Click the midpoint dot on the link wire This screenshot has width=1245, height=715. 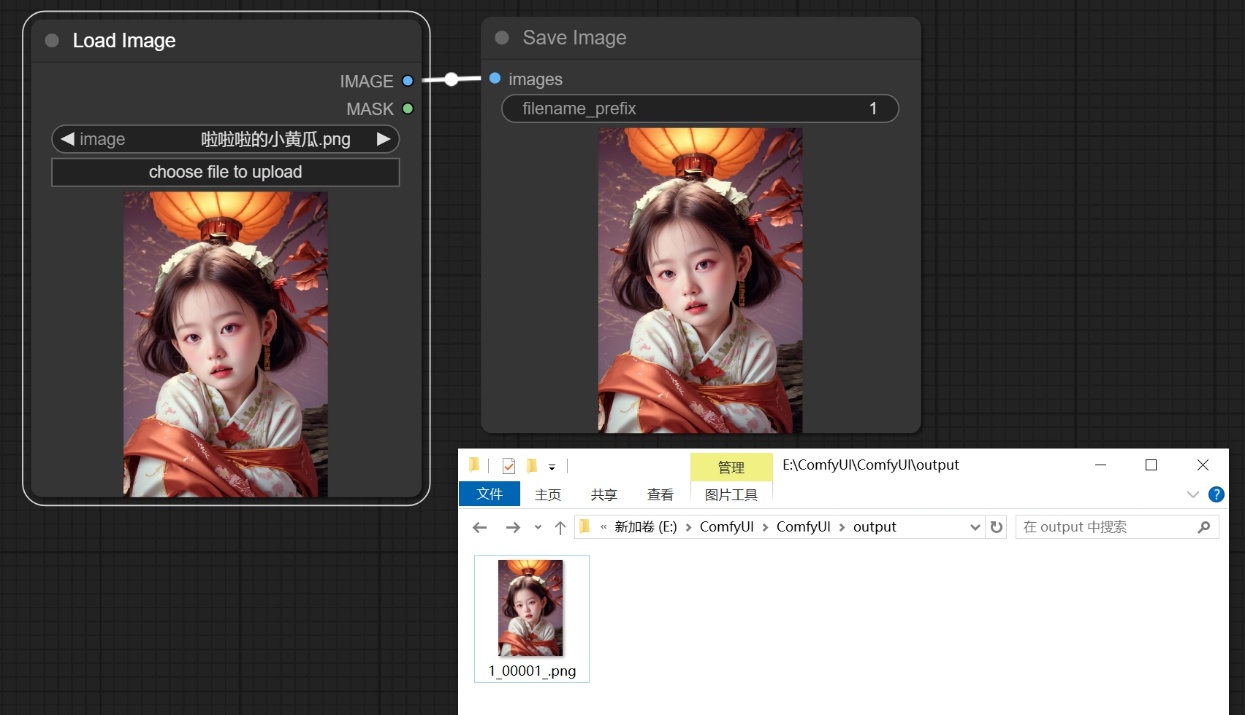tap(451, 79)
